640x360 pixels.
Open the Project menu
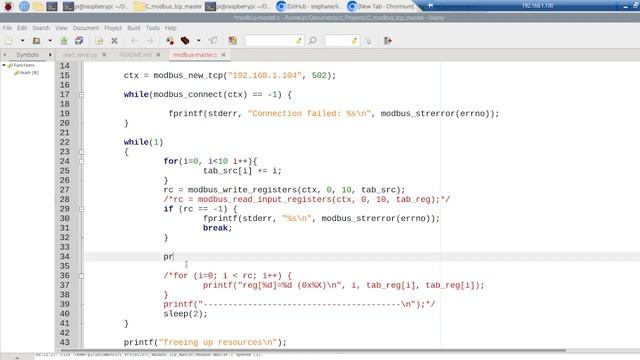113,28
